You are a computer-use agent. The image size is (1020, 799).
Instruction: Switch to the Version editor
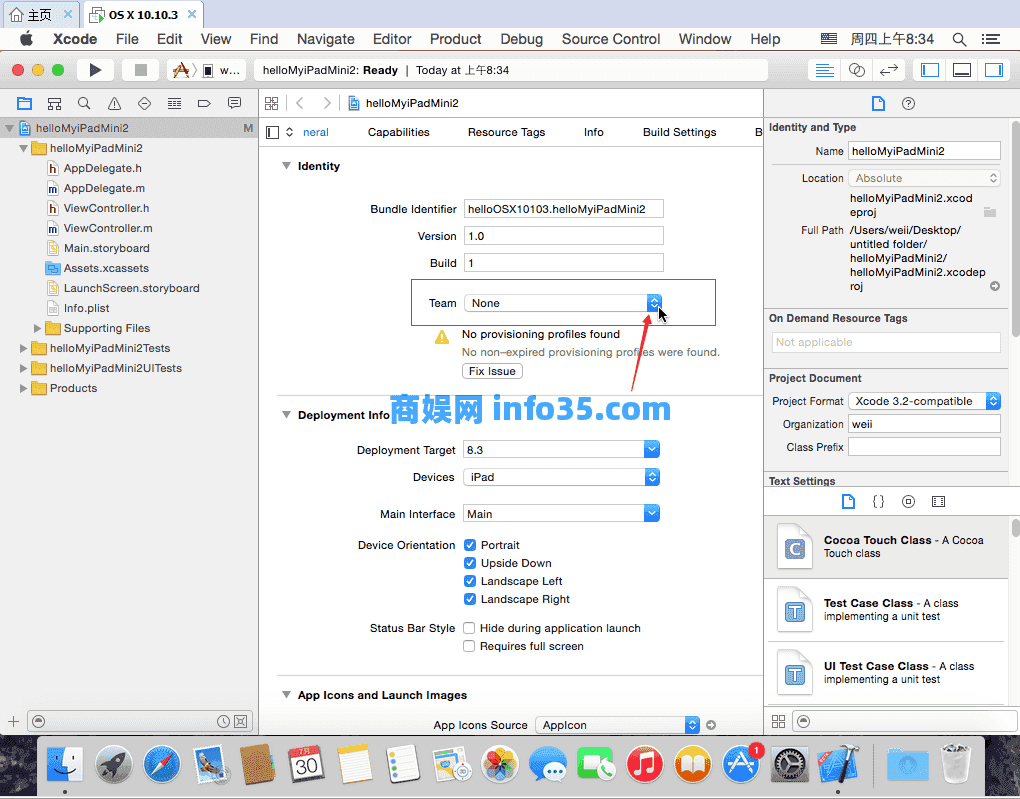pyautogui.click(x=889, y=70)
